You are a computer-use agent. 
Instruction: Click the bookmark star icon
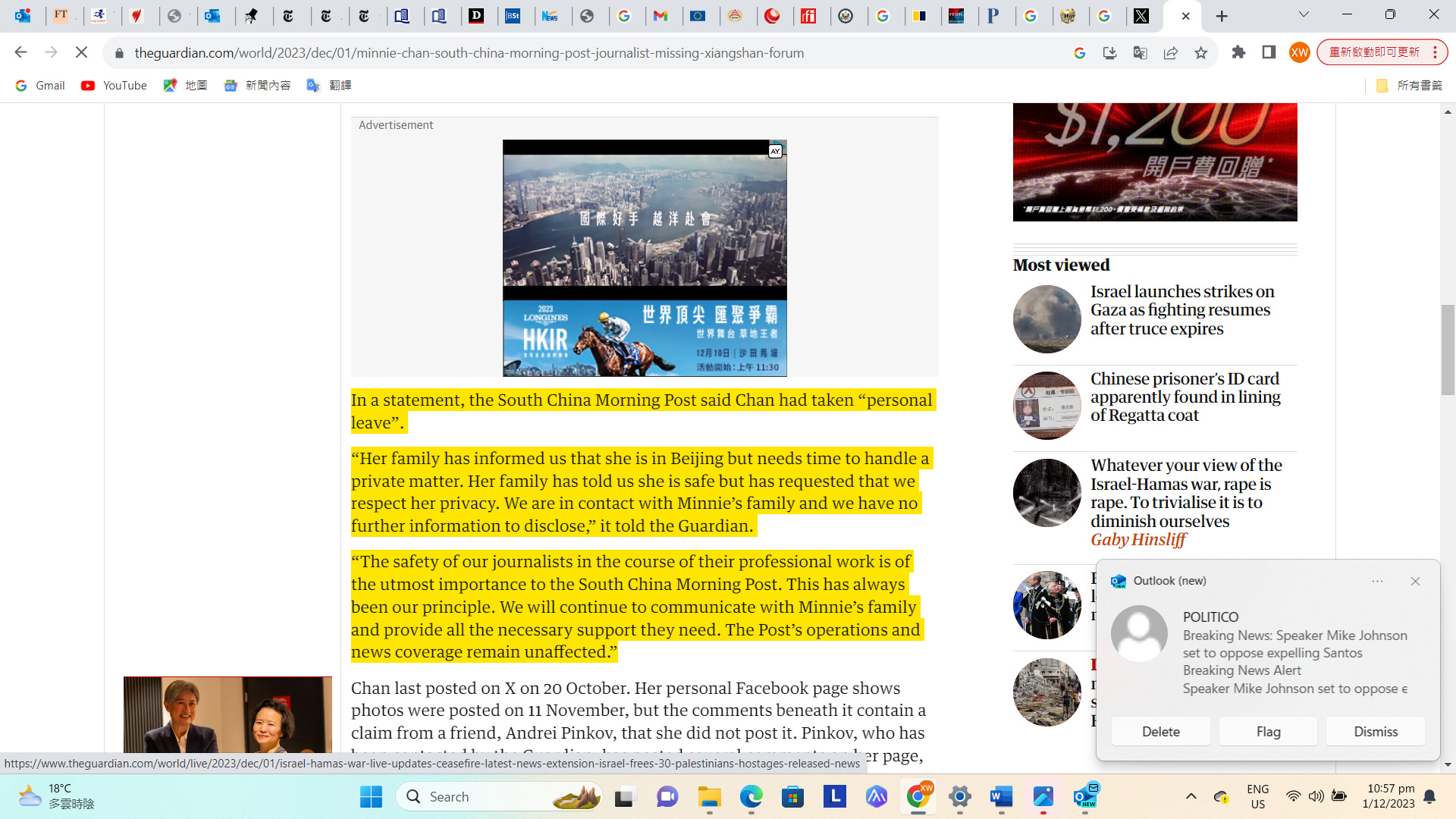[x=1200, y=53]
